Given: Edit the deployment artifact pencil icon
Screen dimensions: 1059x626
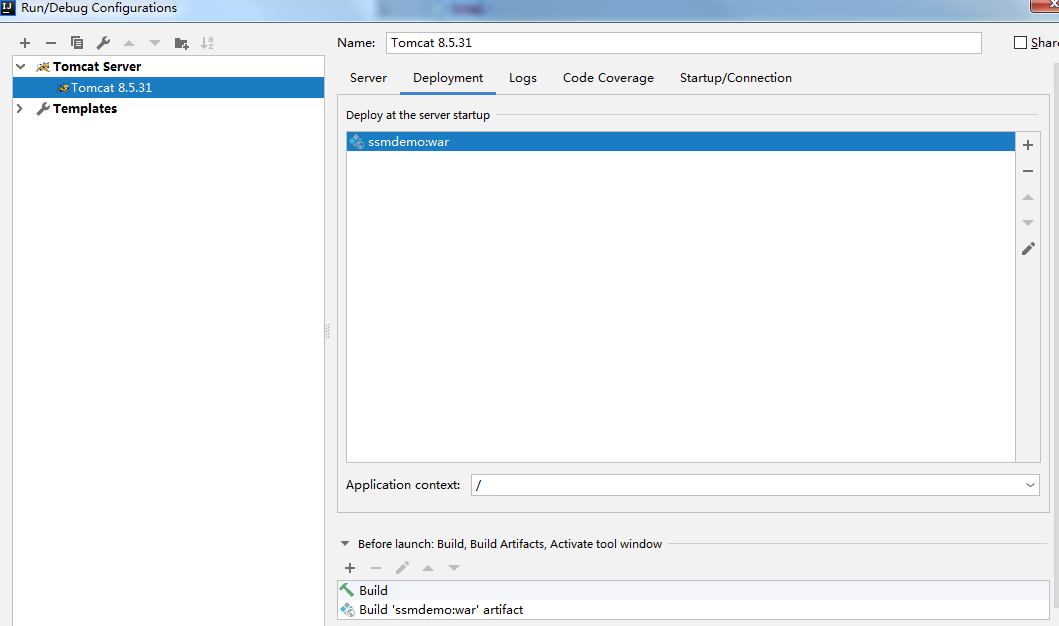Looking at the screenshot, I should tap(1028, 249).
